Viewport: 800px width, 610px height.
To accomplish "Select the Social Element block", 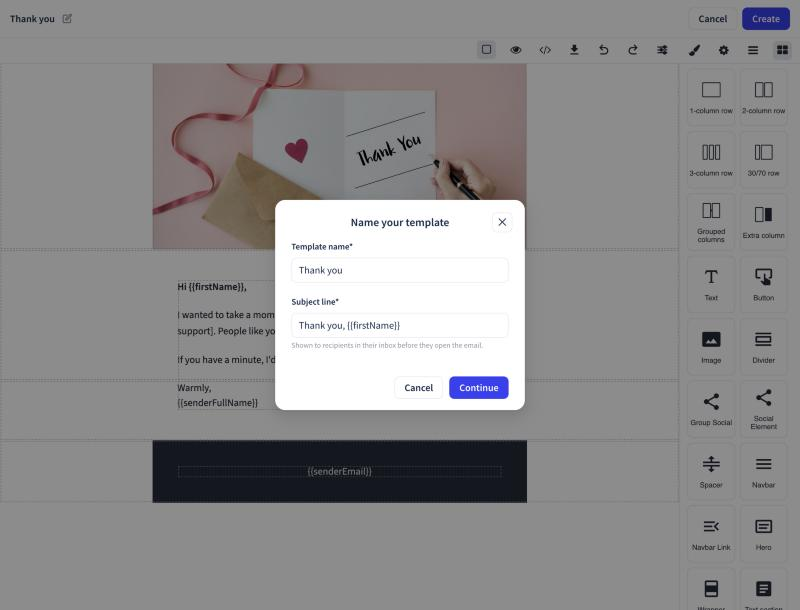I will 763,409.
